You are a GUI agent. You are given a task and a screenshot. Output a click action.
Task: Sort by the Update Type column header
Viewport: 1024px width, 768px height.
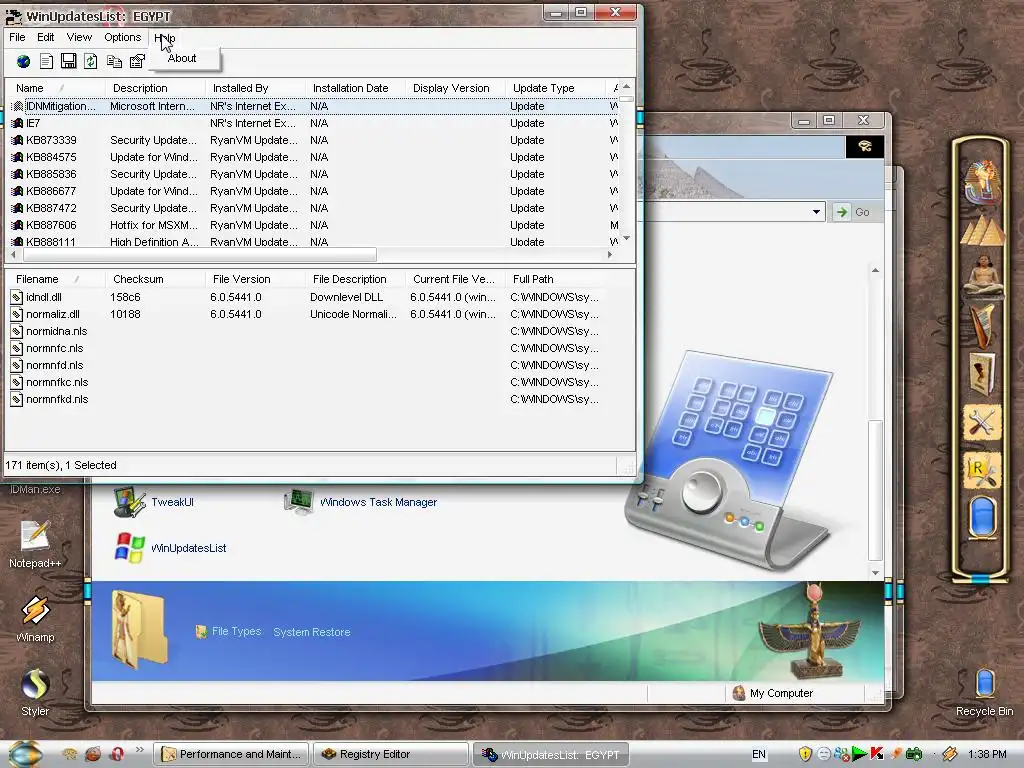555,88
